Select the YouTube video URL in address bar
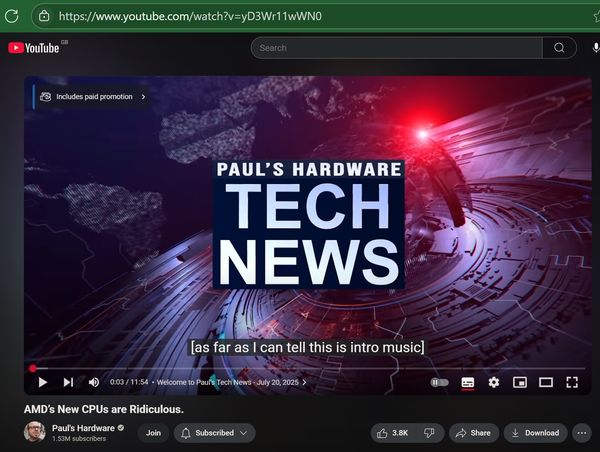600x452 pixels. [x=190, y=16]
